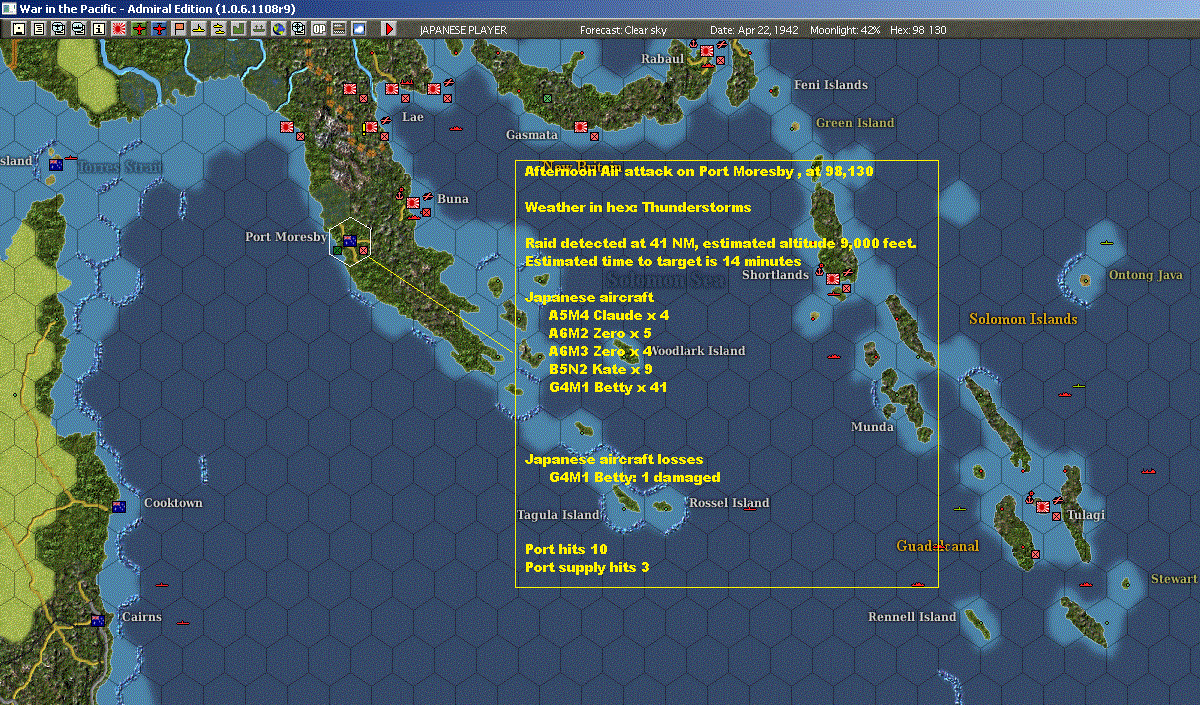This screenshot has width=1200, height=705.
Task: Click the Rabaul map label
Action: click(x=662, y=59)
